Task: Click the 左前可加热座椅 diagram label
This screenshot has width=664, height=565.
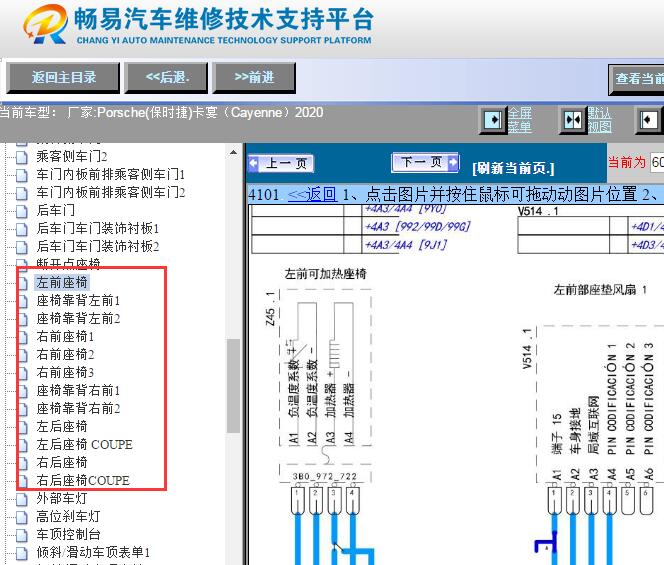Action: (x=325, y=274)
